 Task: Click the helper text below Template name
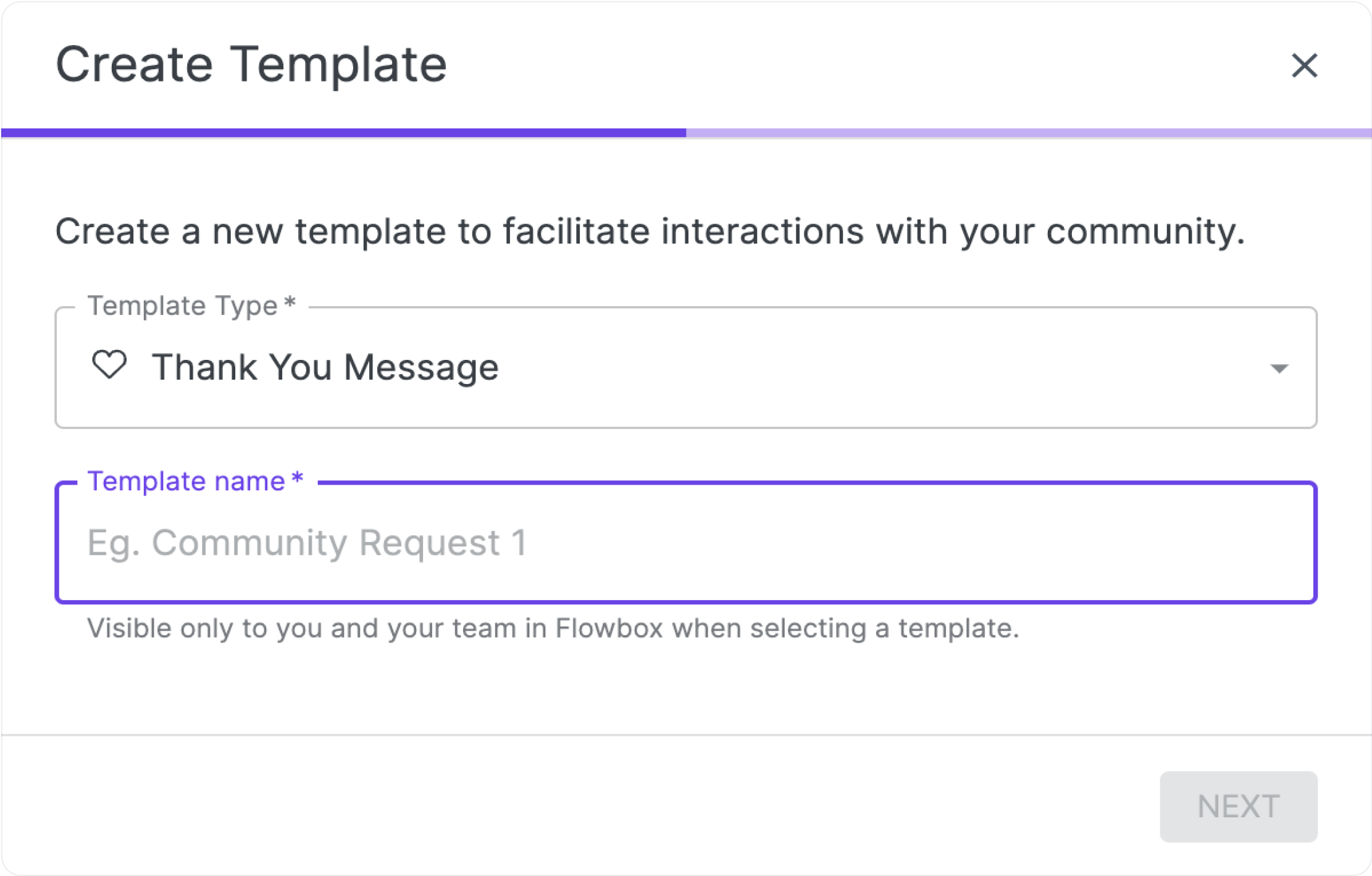pyautogui.click(x=553, y=628)
